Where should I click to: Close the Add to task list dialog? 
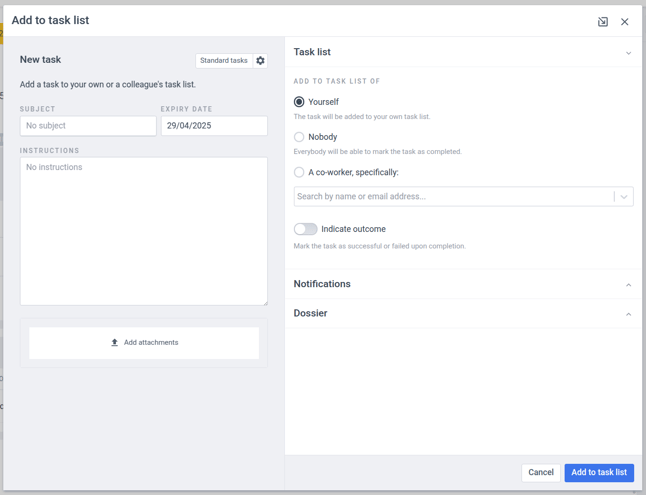625,22
